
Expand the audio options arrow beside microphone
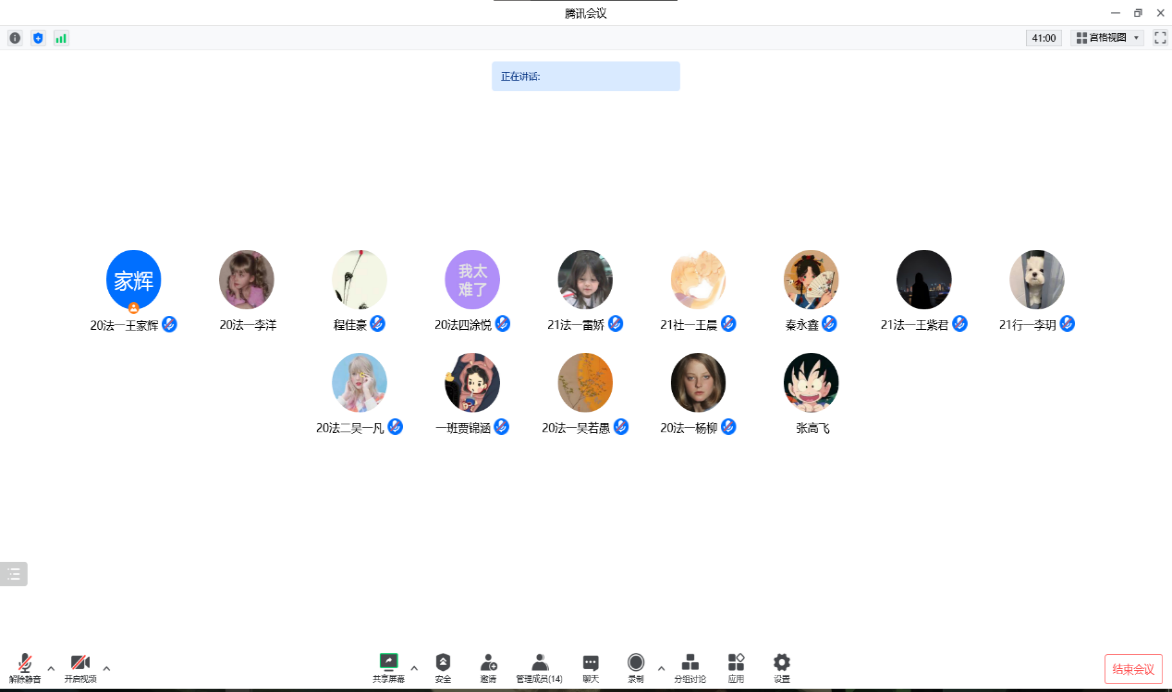pos(51,668)
